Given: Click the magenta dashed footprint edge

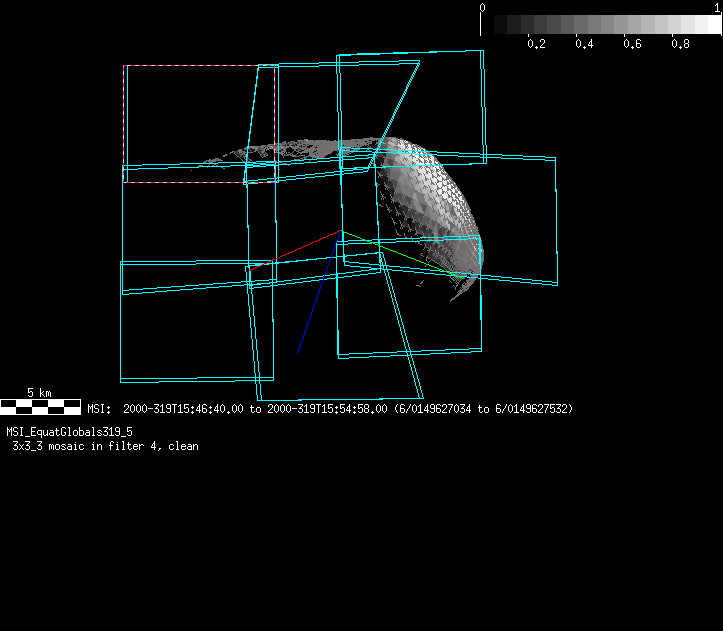Looking at the screenshot, I should [200, 183].
